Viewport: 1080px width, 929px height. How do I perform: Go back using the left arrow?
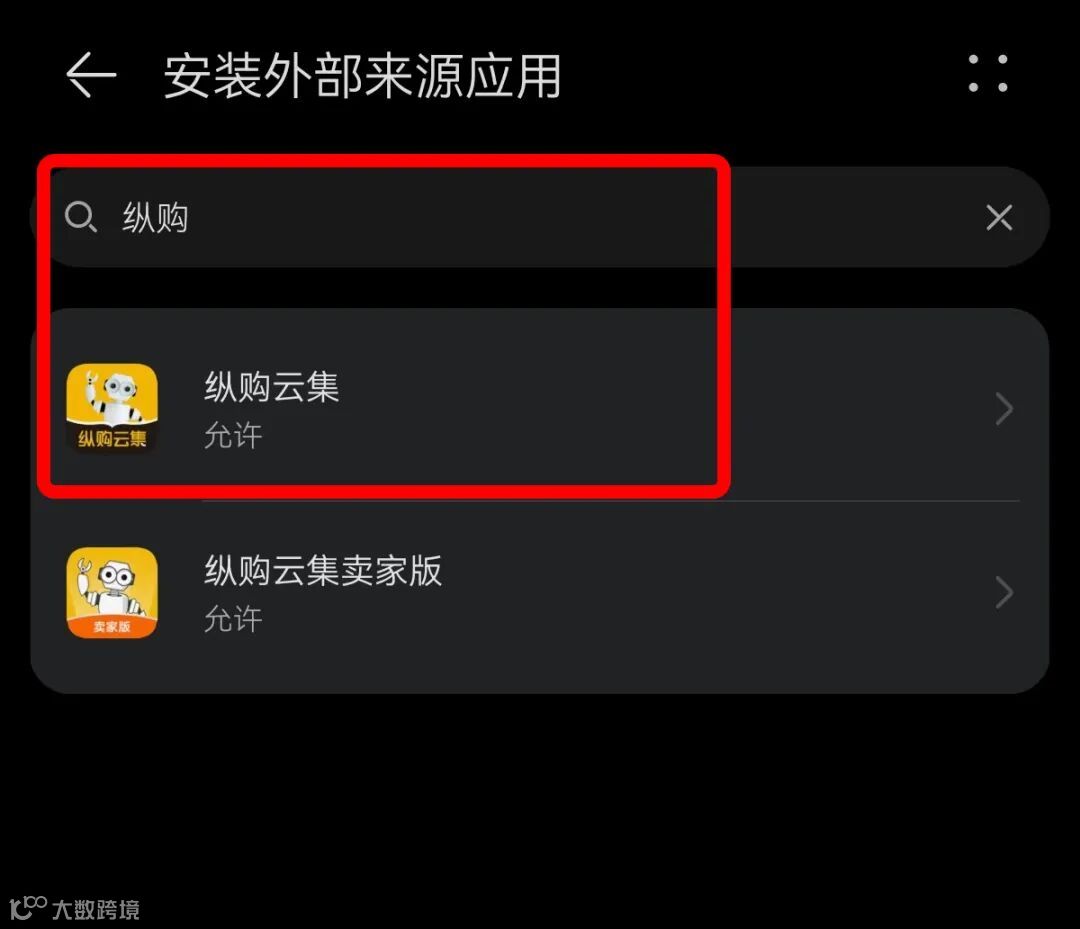tap(91, 74)
